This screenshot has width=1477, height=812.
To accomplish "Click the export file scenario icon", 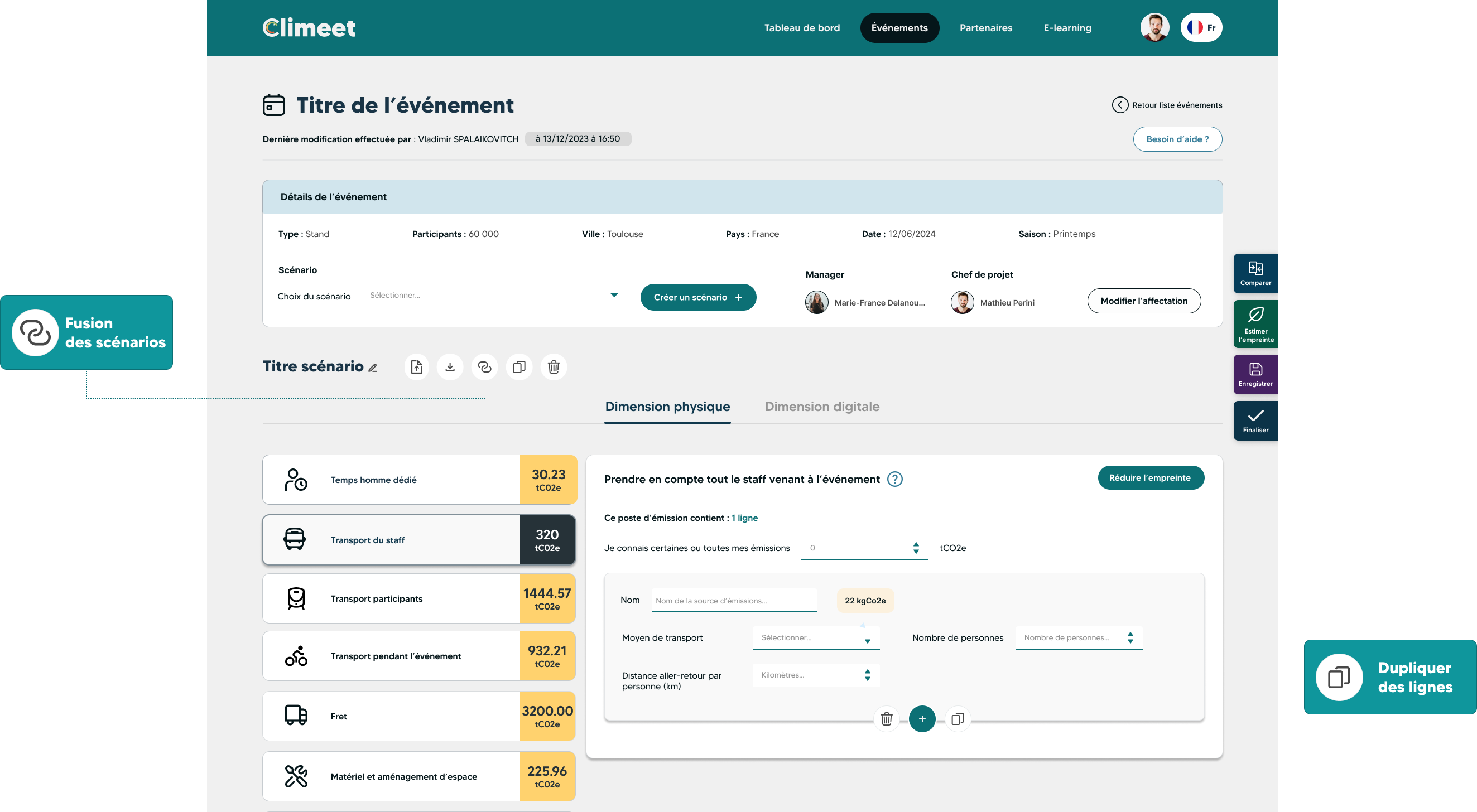I will pyautogui.click(x=417, y=367).
